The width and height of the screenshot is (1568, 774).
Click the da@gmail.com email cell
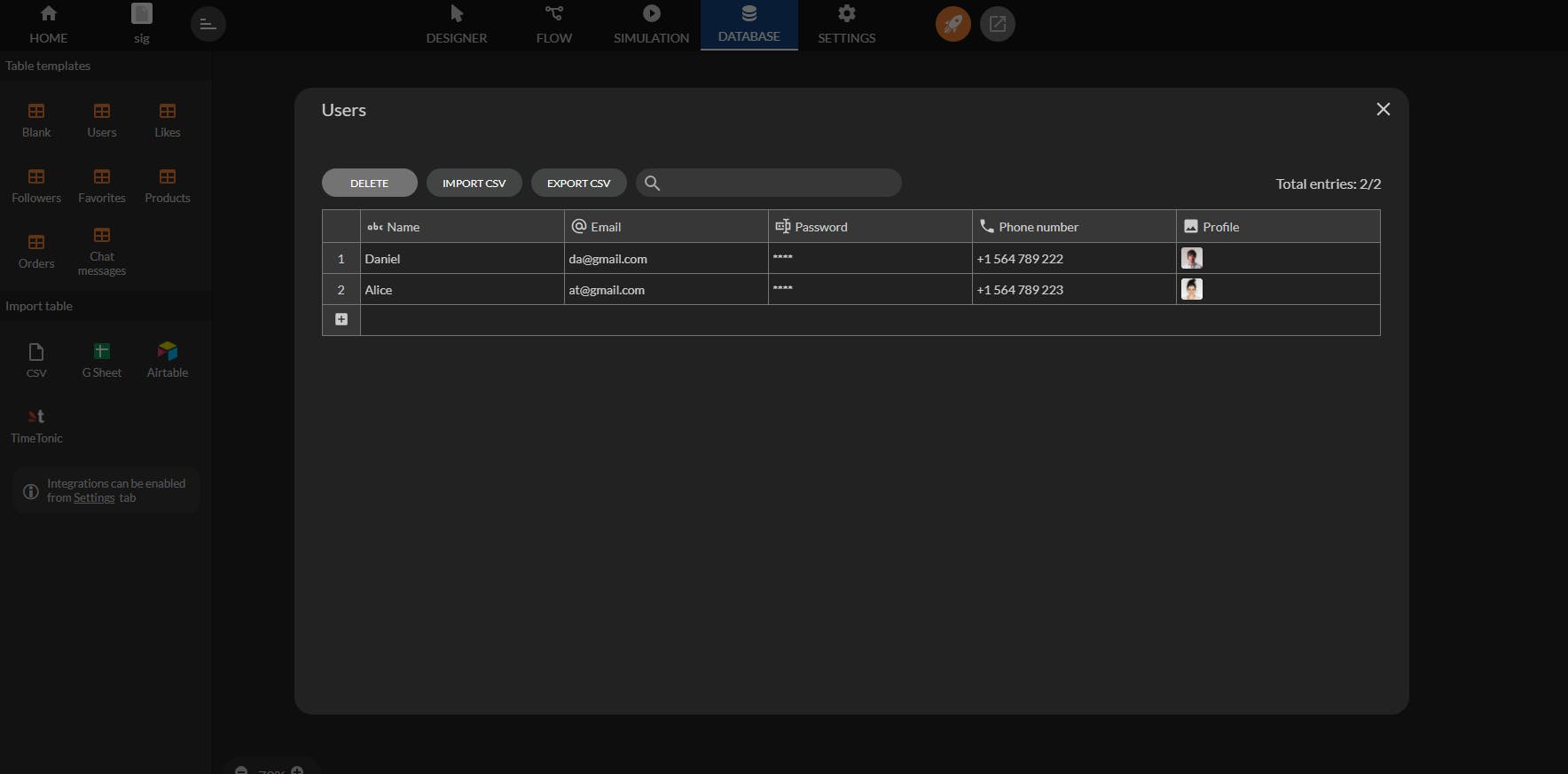tap(666, 258)
